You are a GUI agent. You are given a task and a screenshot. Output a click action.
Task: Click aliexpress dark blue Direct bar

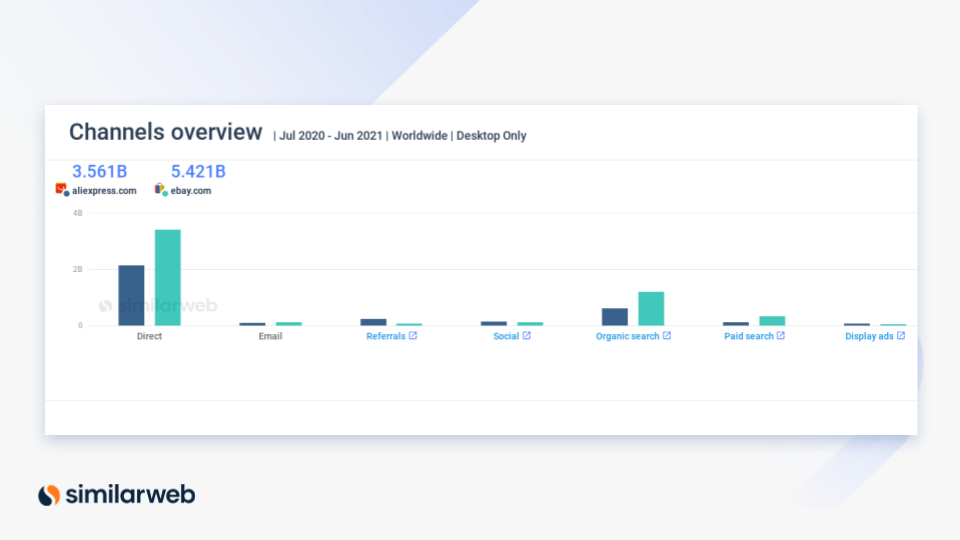click(131, 295)
